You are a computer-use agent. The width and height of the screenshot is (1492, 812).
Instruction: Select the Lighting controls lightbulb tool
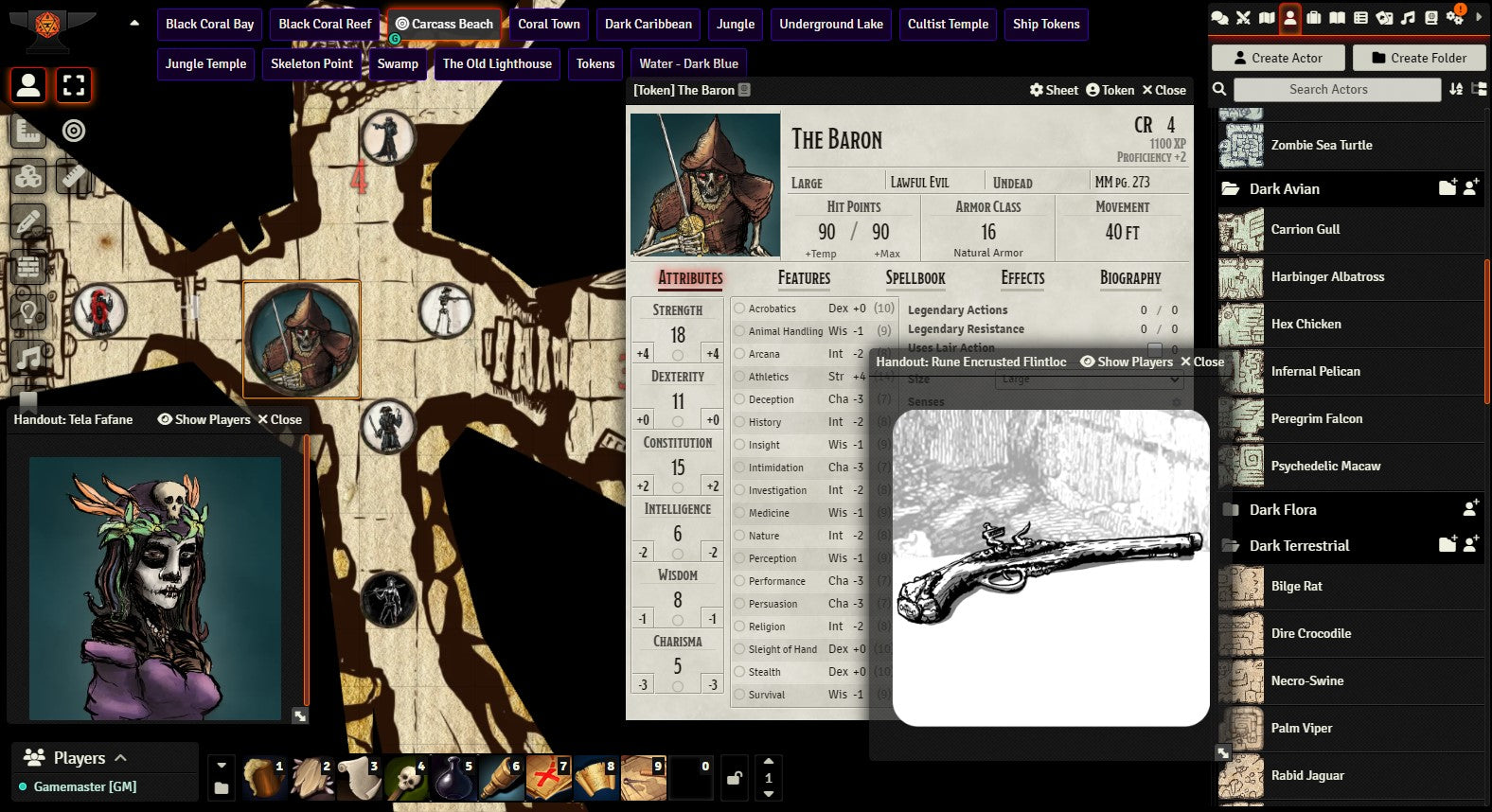pyautogui.click(x=28, y=313)
